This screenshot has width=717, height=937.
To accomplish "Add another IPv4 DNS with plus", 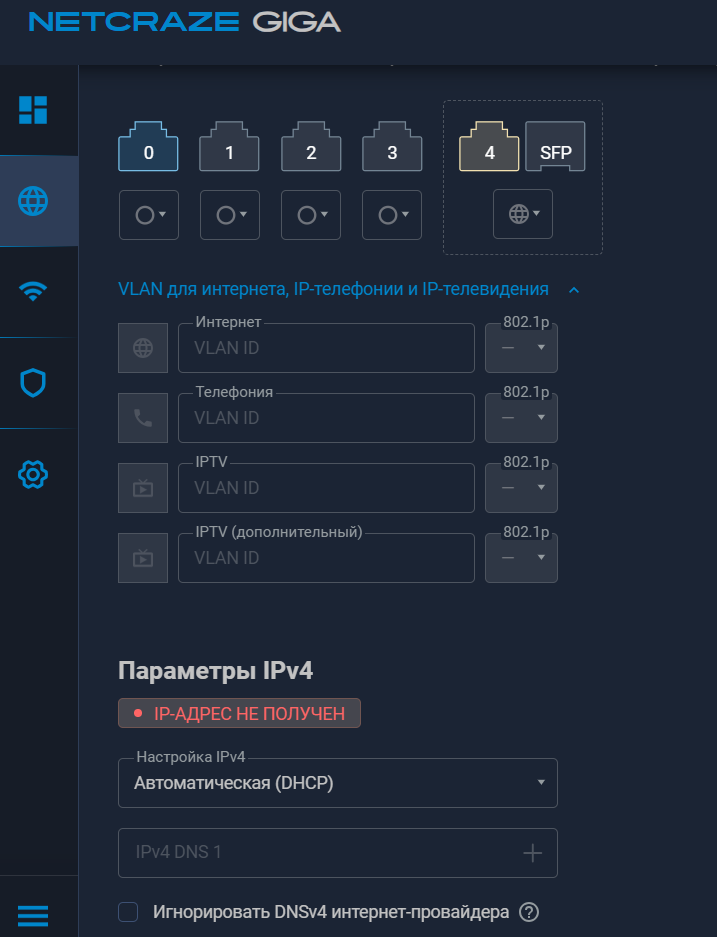I will 532,853.
